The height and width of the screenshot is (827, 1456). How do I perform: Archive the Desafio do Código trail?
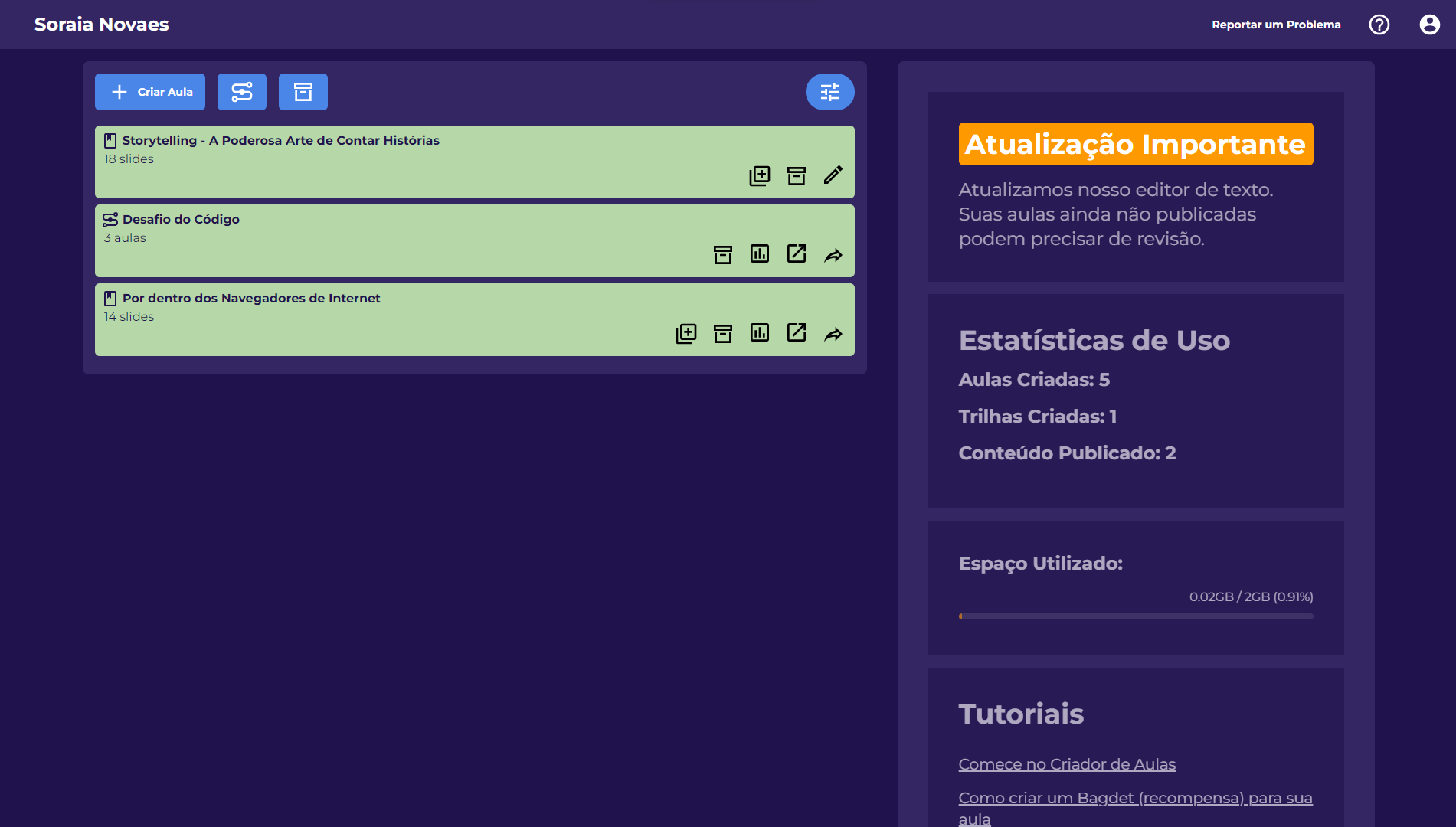[722, 254]
